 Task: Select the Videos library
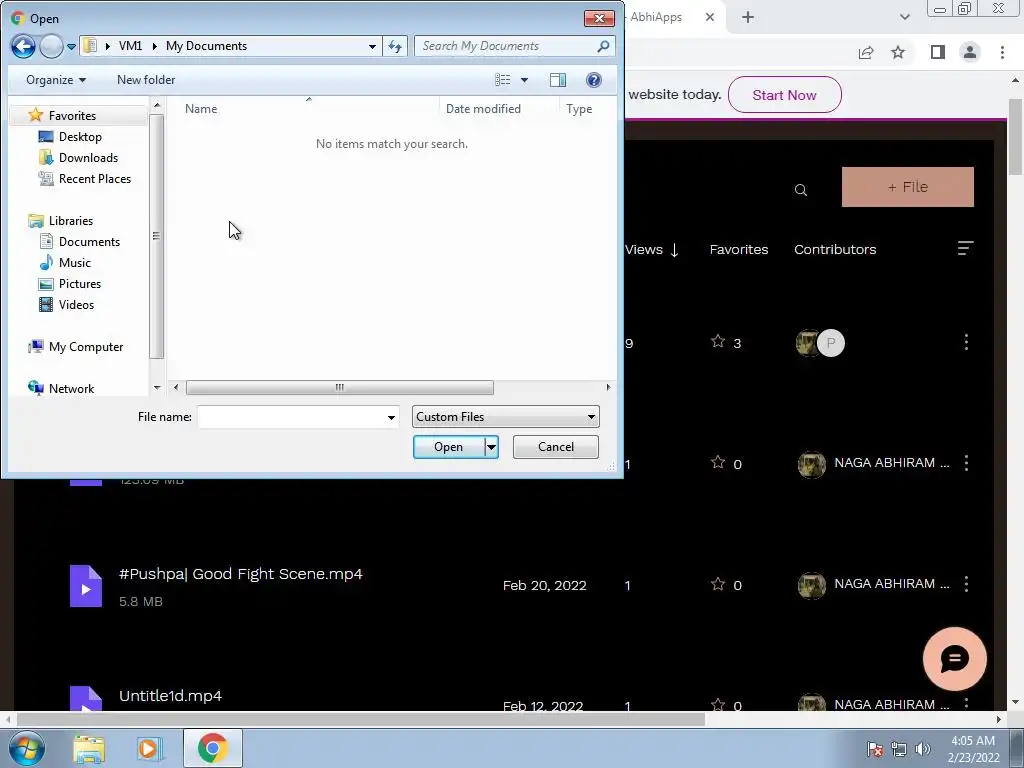coord(76,304)
